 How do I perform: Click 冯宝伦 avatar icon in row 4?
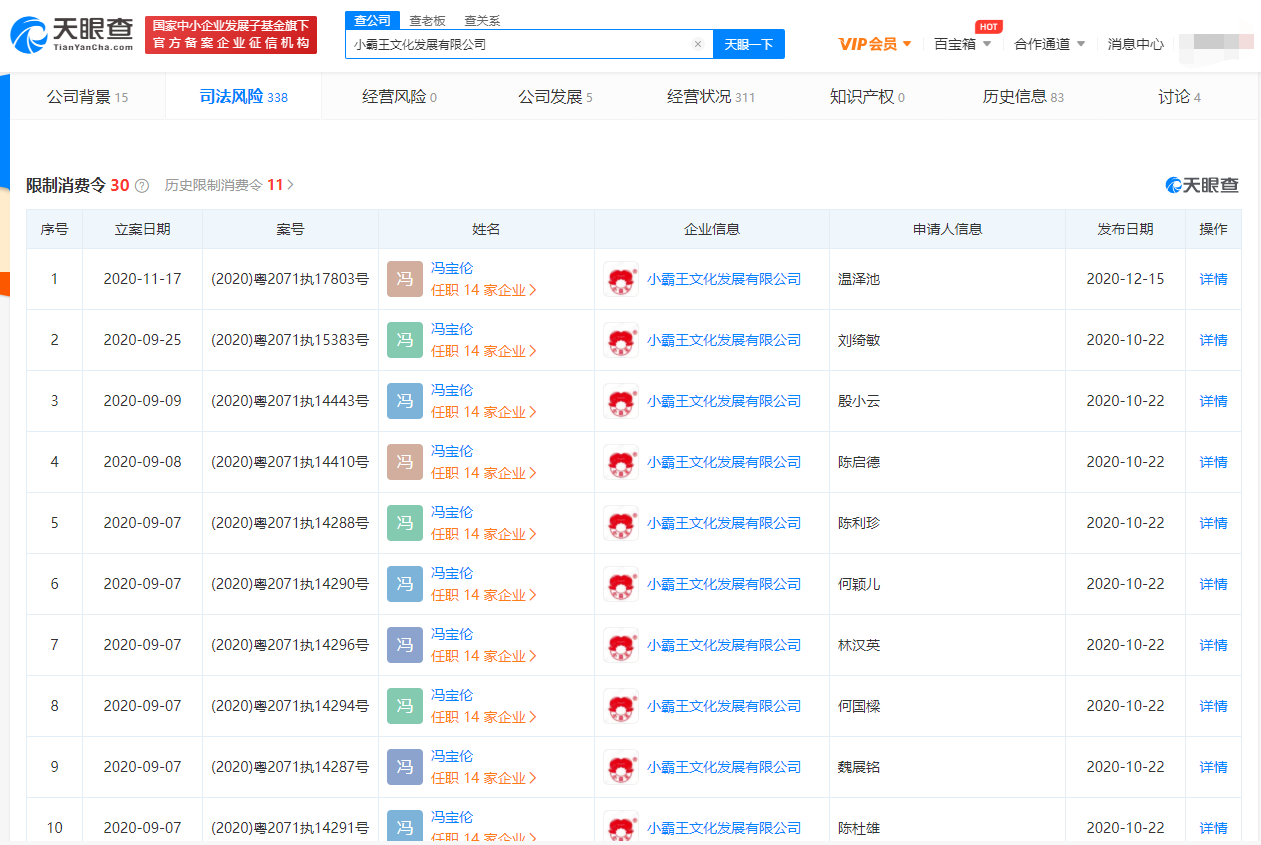[x=405, y=462]
